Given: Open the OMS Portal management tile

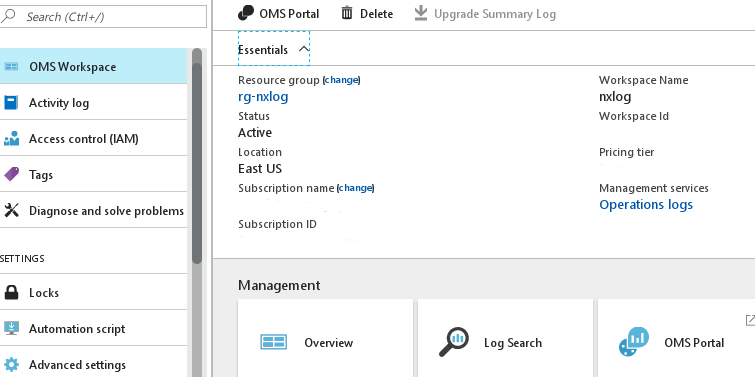Looking at the screenshot, I should (x=676, y=338).
